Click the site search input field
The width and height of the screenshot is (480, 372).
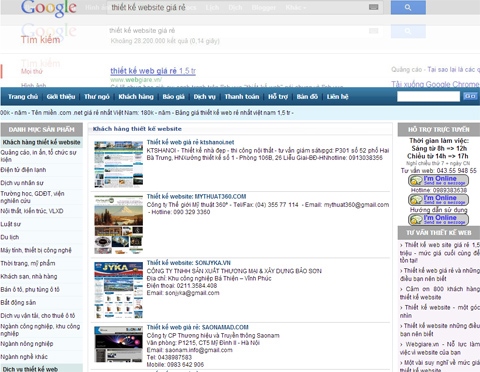(x=428, y=97)
